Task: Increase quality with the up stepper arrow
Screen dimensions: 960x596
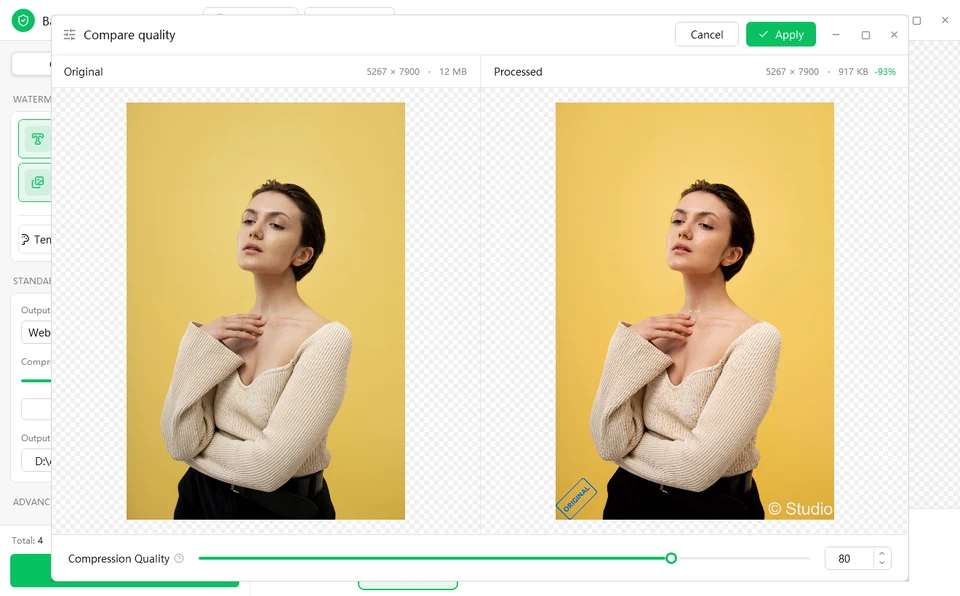Action: tap(882, 554)
